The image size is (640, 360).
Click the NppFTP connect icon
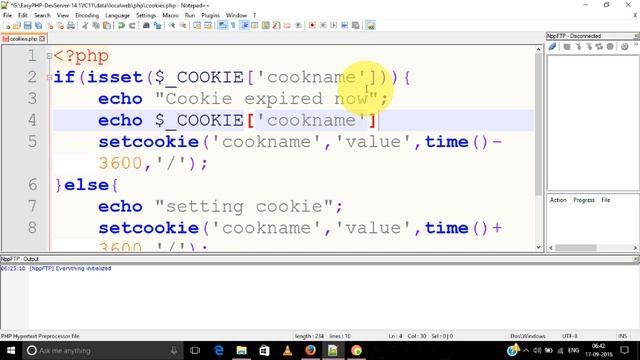coord(552,47)
